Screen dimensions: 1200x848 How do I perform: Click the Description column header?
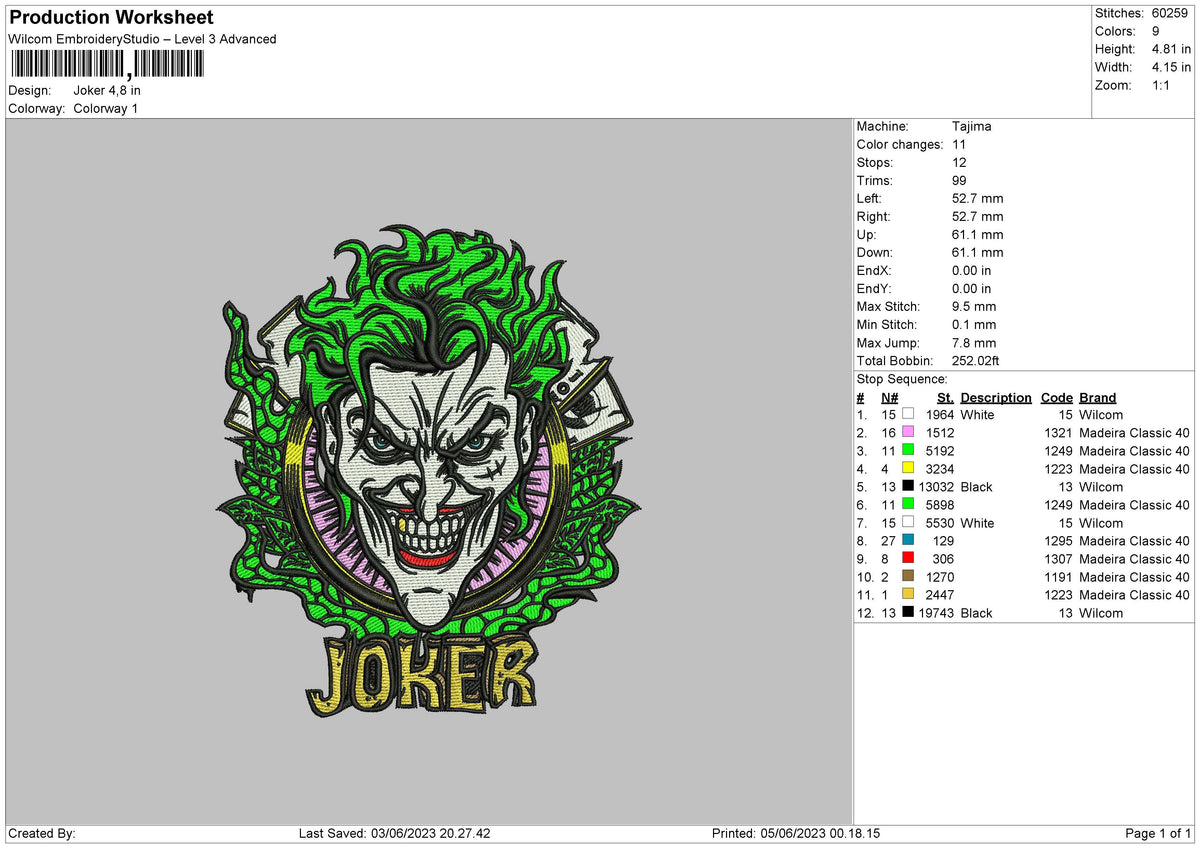(996, 398)
